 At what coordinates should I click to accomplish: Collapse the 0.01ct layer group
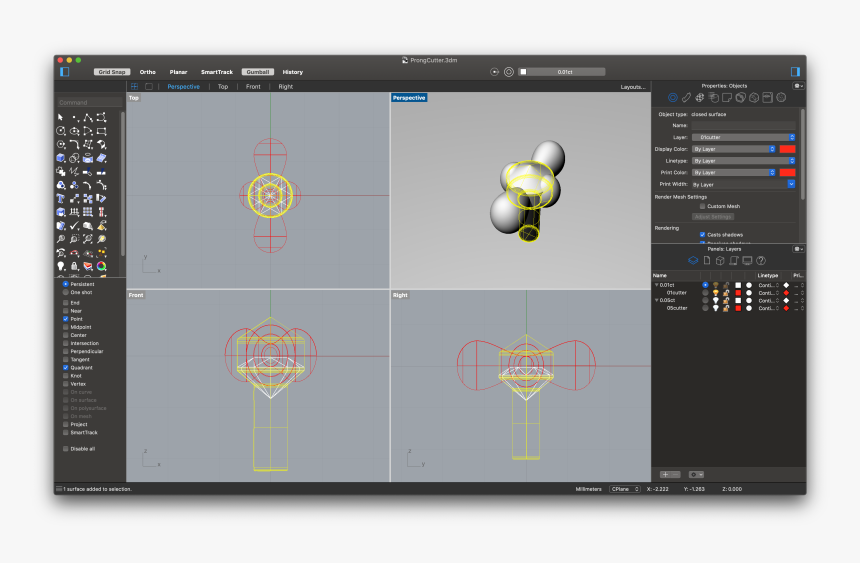[656, 285]
